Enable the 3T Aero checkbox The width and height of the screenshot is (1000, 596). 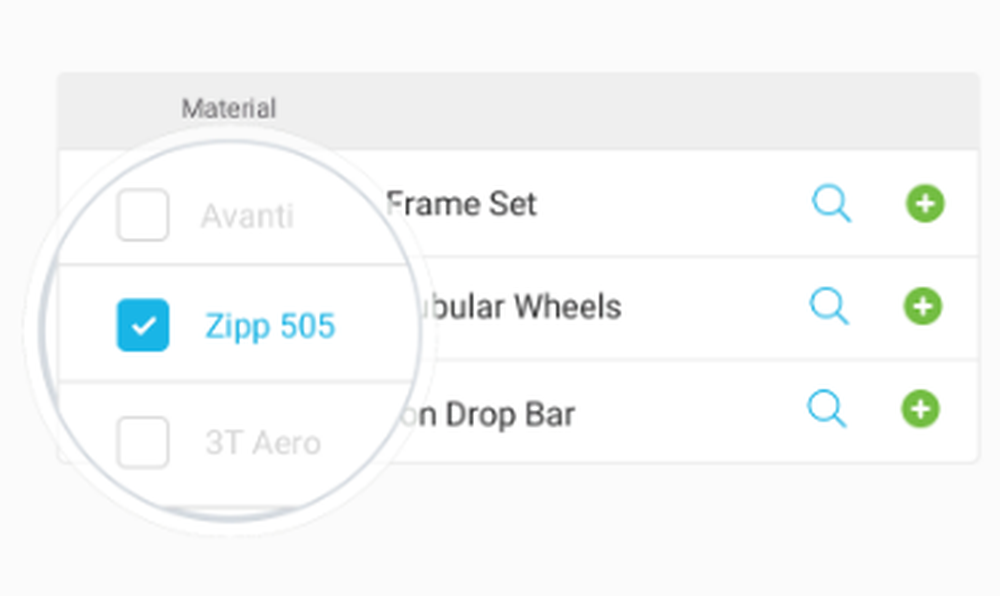(x=143, y=442)
